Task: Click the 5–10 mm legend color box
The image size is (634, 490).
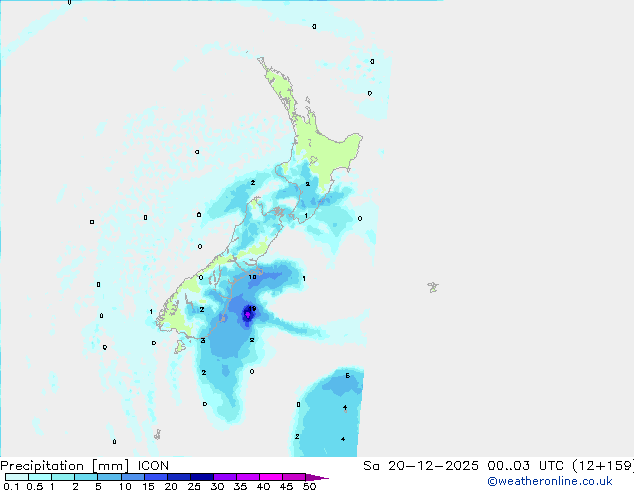Action: coord(109,477)
